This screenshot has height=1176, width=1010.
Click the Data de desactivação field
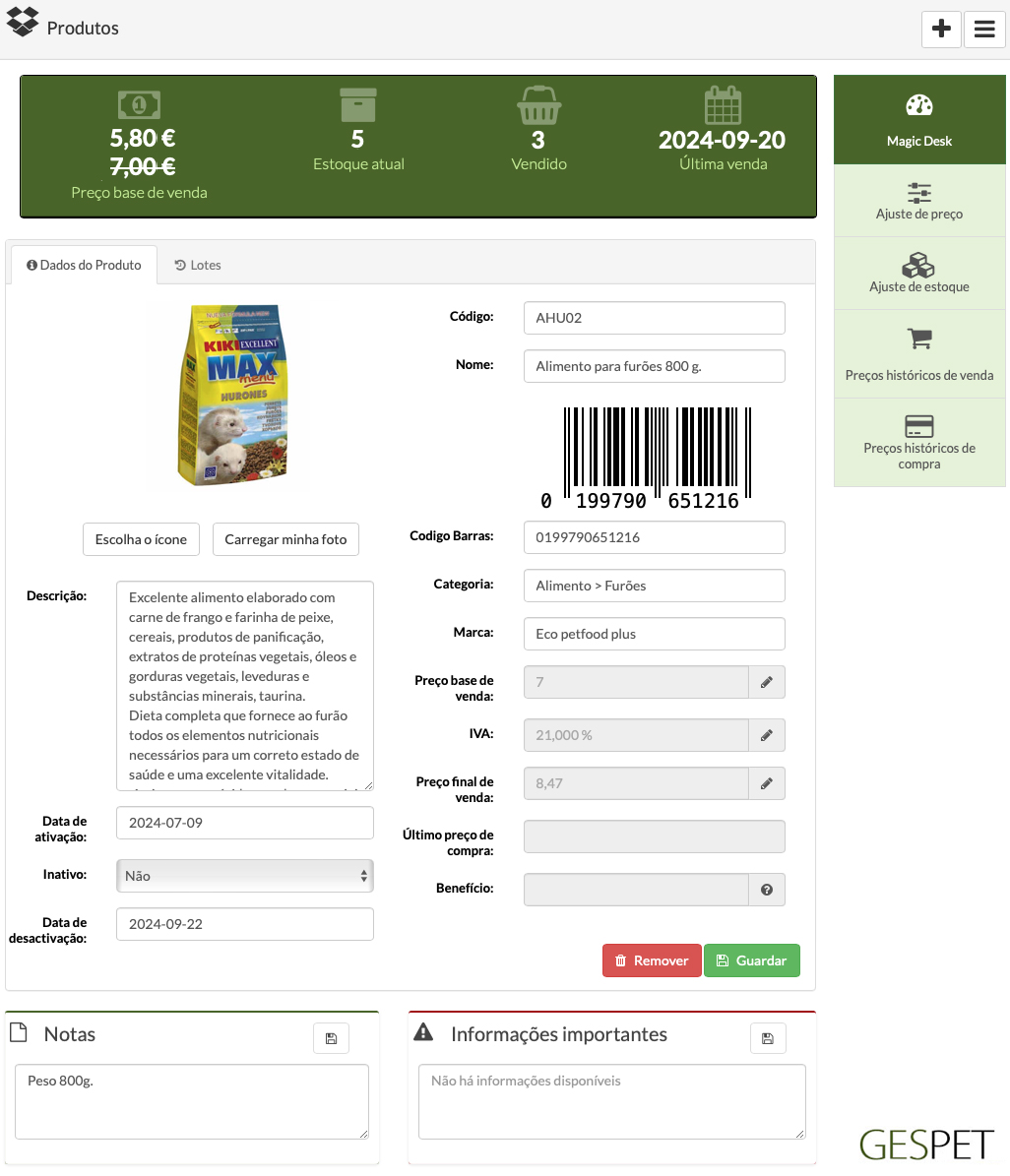click(x=244, y=924)
